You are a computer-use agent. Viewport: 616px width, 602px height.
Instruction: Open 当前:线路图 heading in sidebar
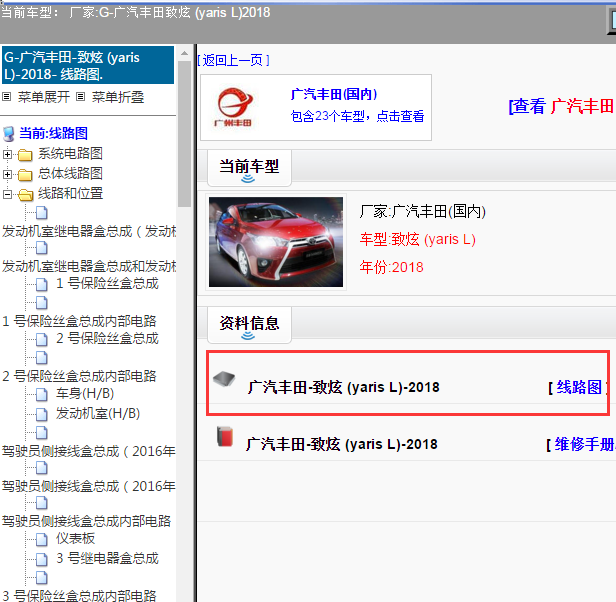click(53, 133)
